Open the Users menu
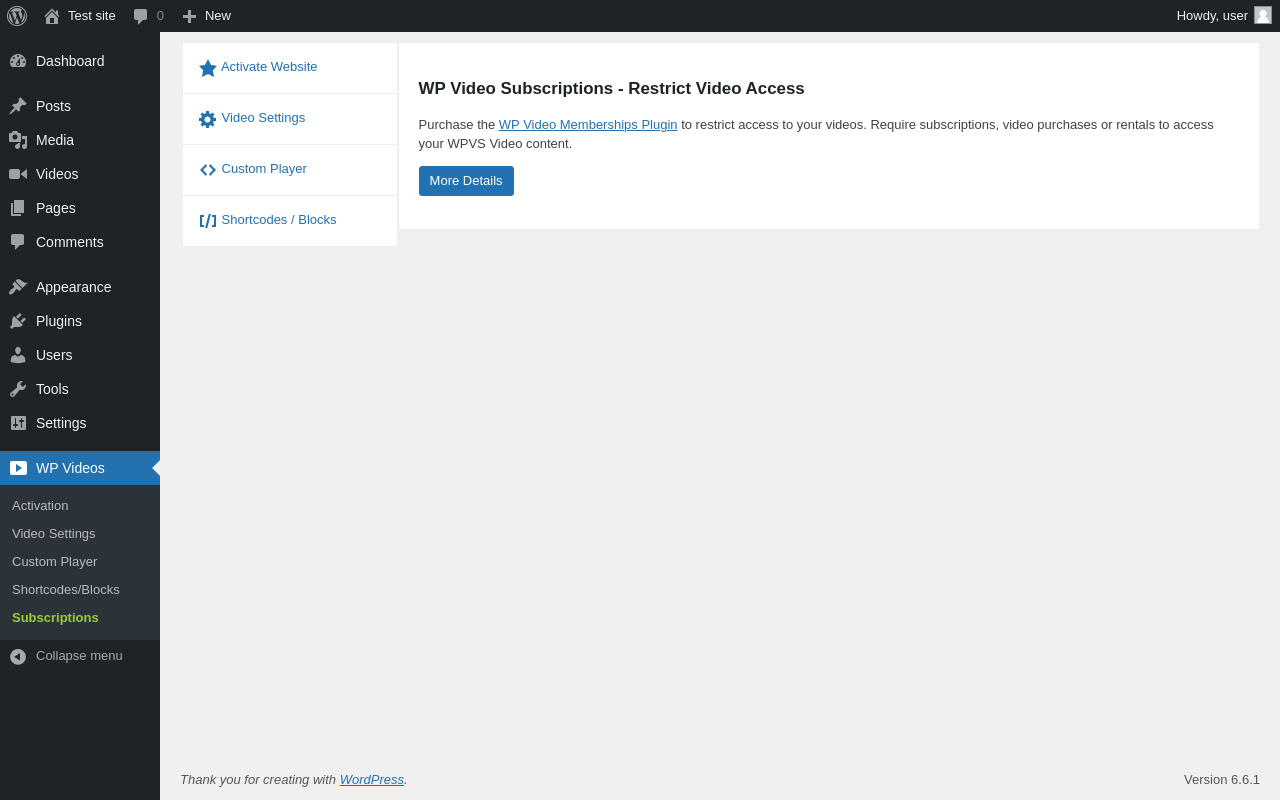The height and width of the screenshot is (800, 1280). click(80, 355)
